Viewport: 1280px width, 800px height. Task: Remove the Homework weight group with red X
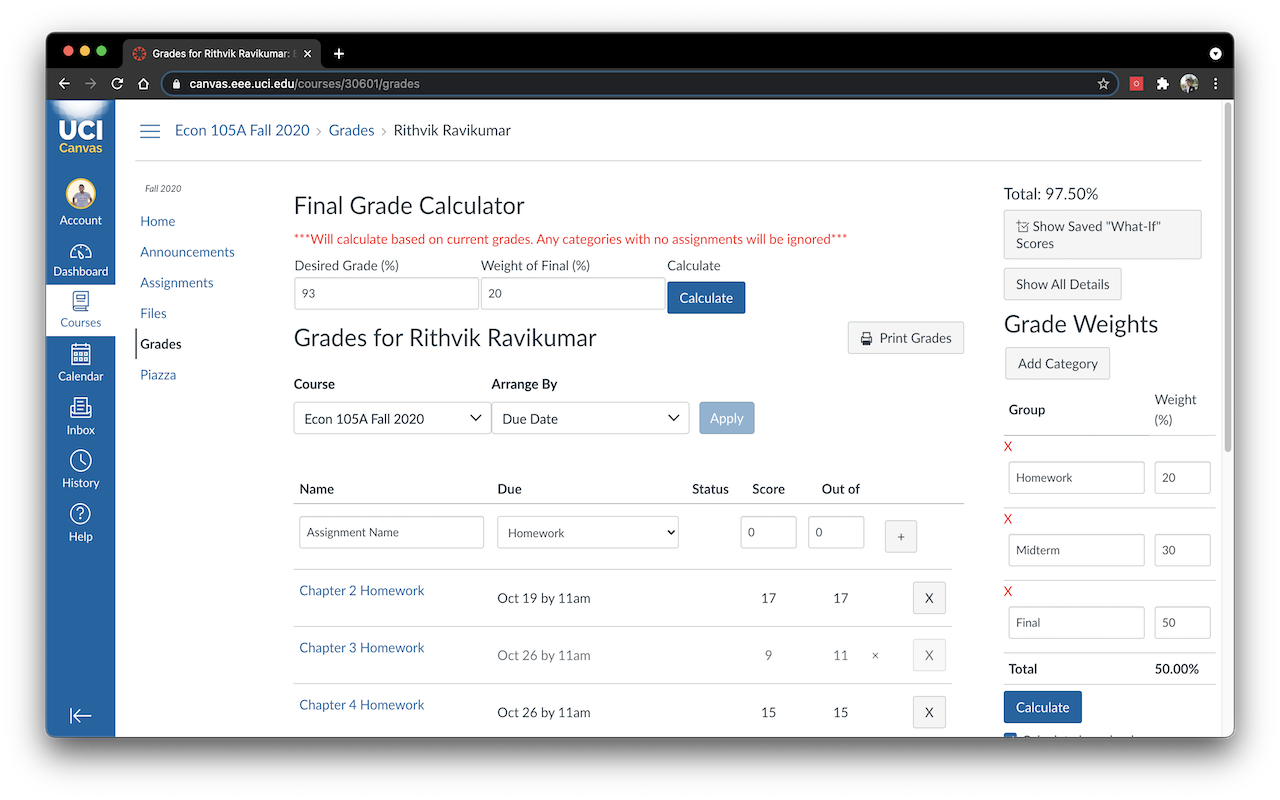click(1008, 446)
